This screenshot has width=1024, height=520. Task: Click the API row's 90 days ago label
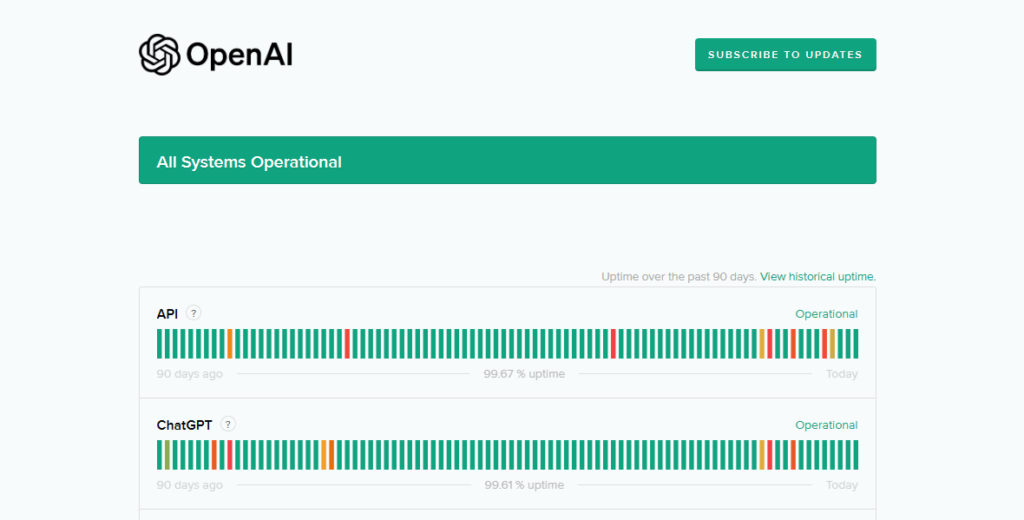pyautogui.click(x=189, y=374)
